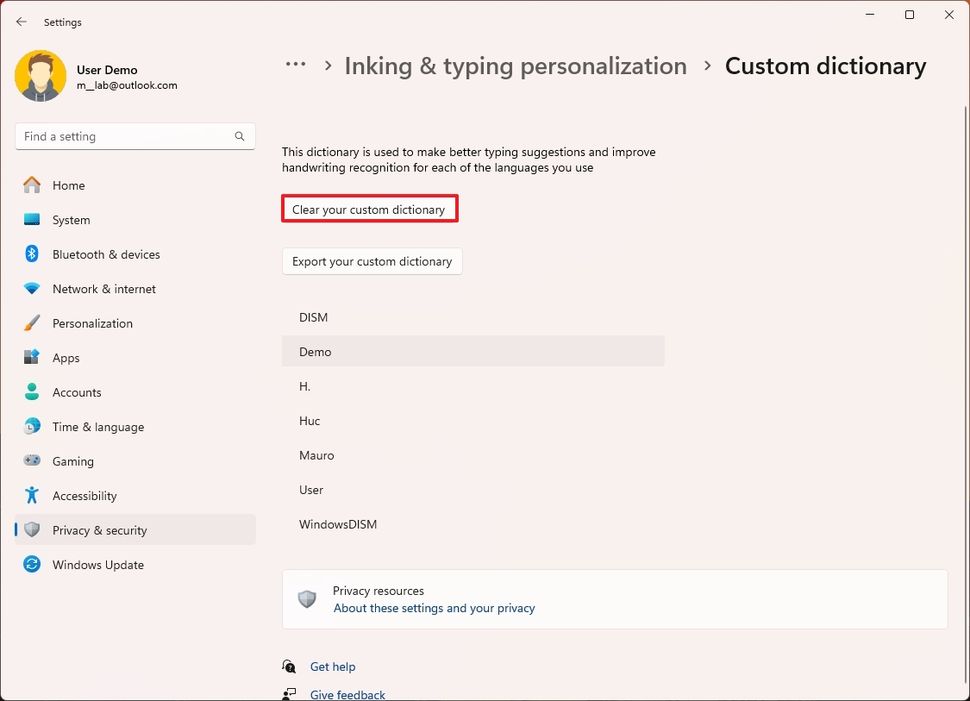The width and height of the screenshot is (970, 701).
Task: Click the Windows Update icon
Action: point(32,564)
